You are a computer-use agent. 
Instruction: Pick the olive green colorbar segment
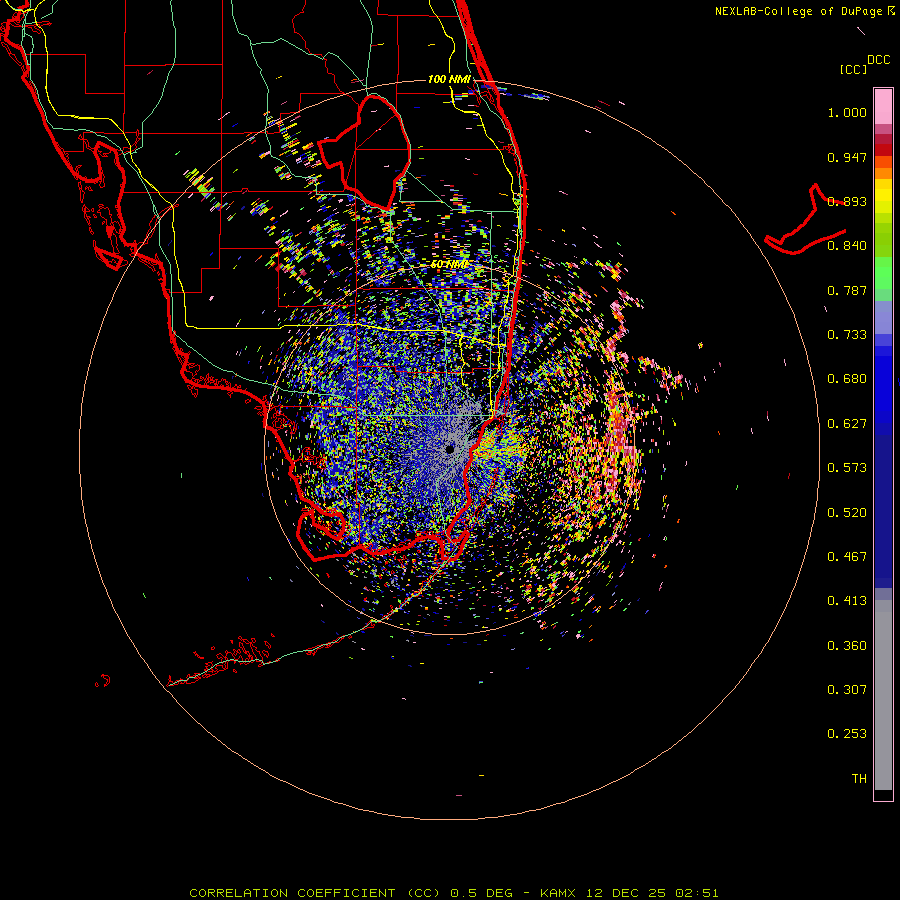[x=883, y=239]
